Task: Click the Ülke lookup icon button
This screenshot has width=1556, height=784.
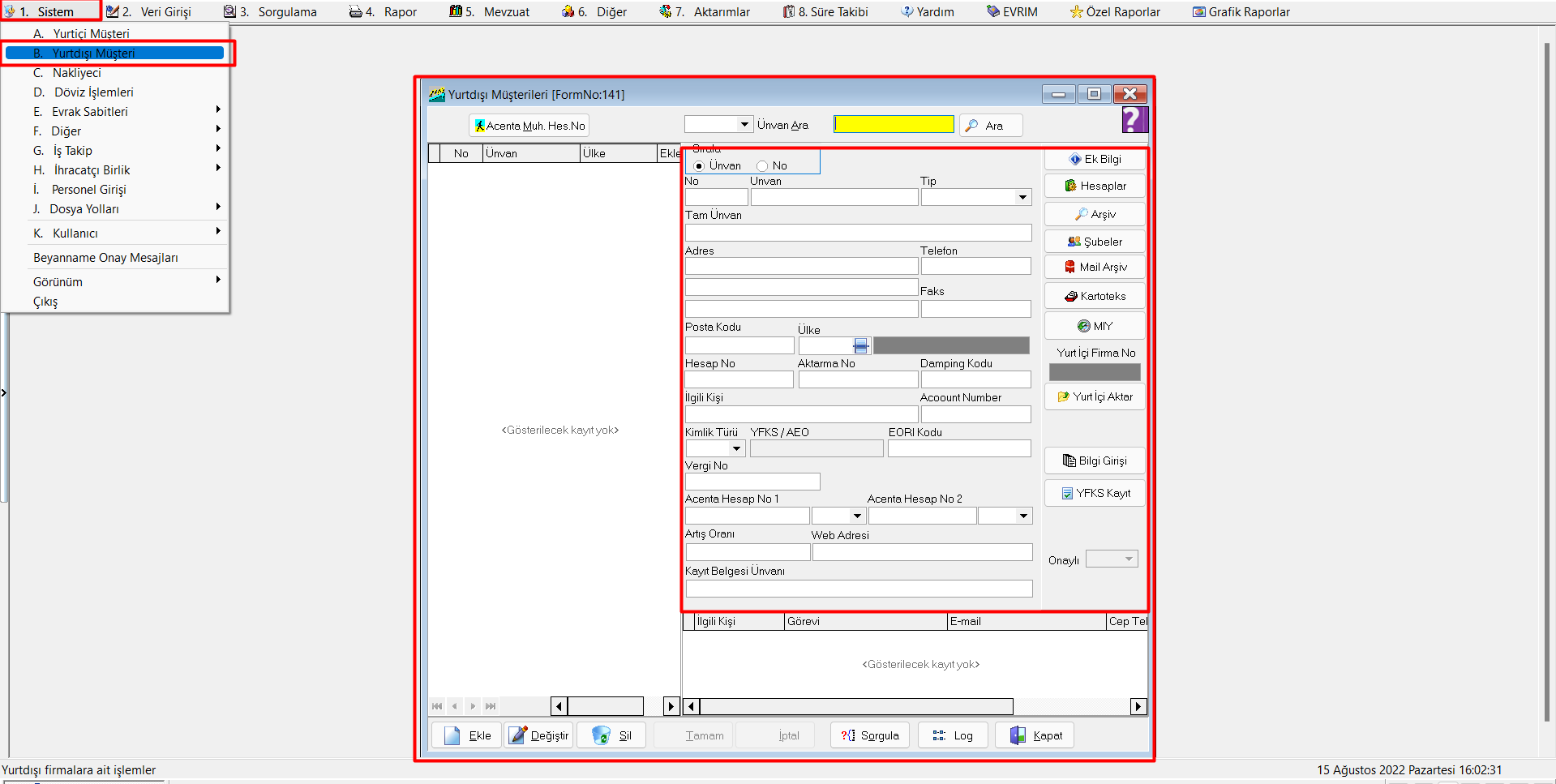Action: tap(860, 346)
